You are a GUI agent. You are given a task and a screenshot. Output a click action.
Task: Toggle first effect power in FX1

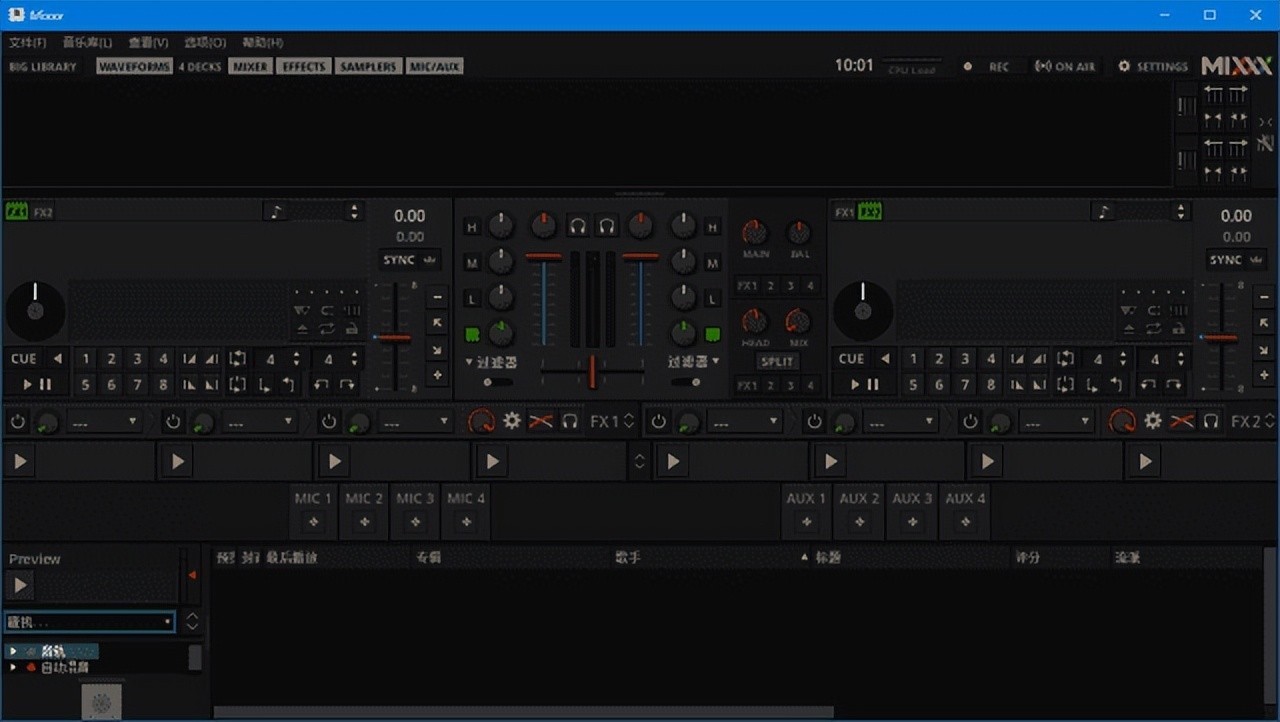[18, 422]
